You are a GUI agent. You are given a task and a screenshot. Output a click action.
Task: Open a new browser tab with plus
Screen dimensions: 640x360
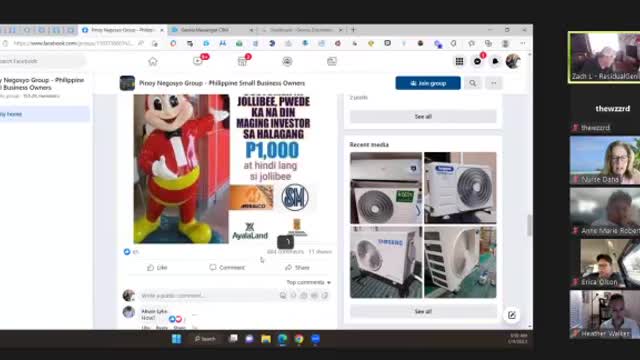(353, 30)
